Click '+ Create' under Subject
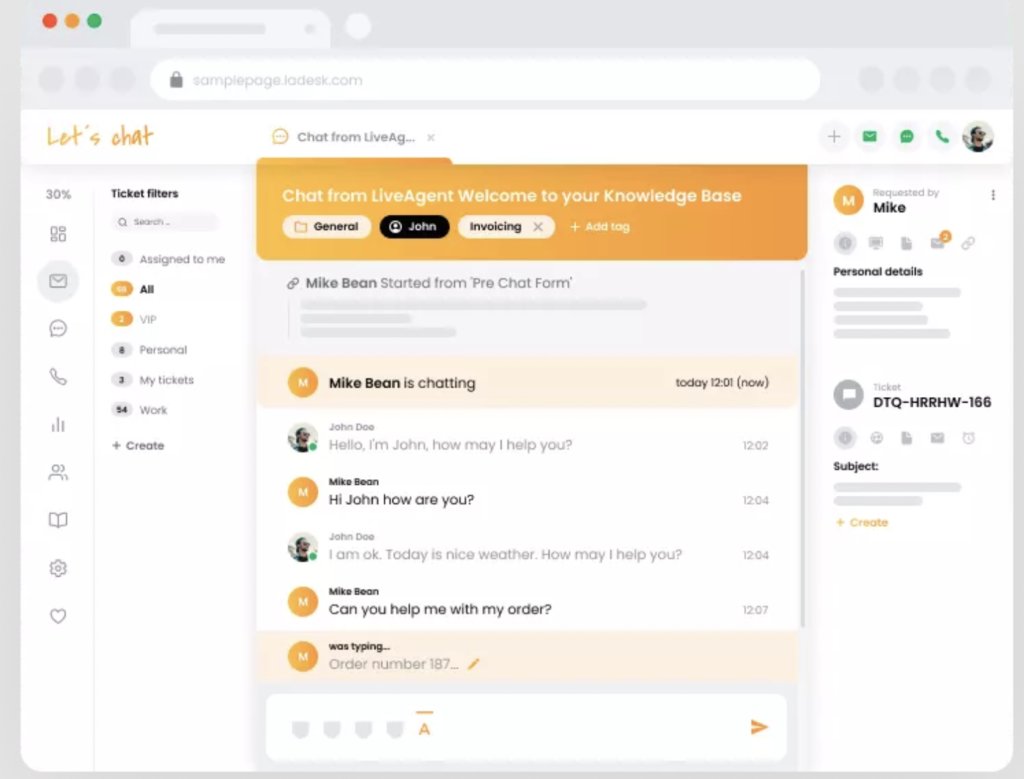 [862, 522]
